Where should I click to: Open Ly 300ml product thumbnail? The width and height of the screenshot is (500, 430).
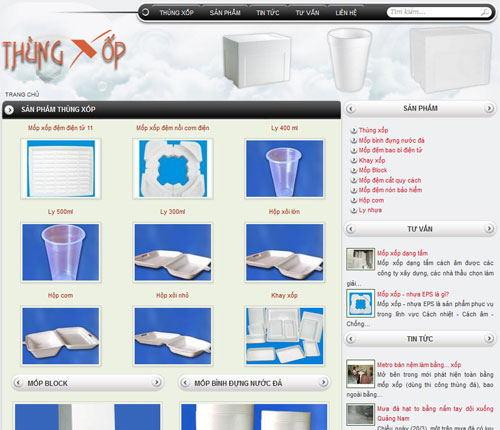pos(173,252)
